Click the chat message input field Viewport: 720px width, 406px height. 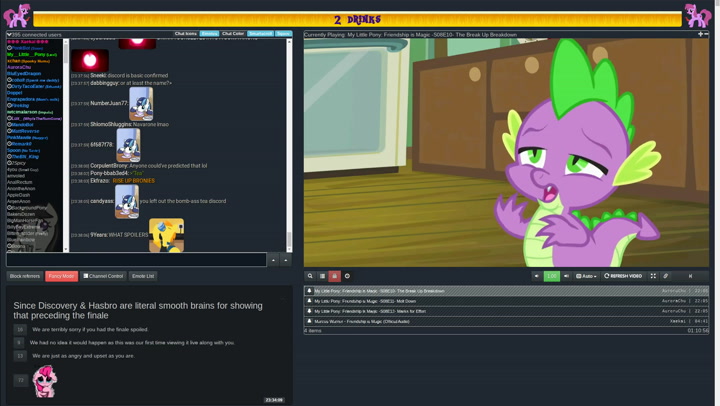pyautogui.click(x=136, y=260)
